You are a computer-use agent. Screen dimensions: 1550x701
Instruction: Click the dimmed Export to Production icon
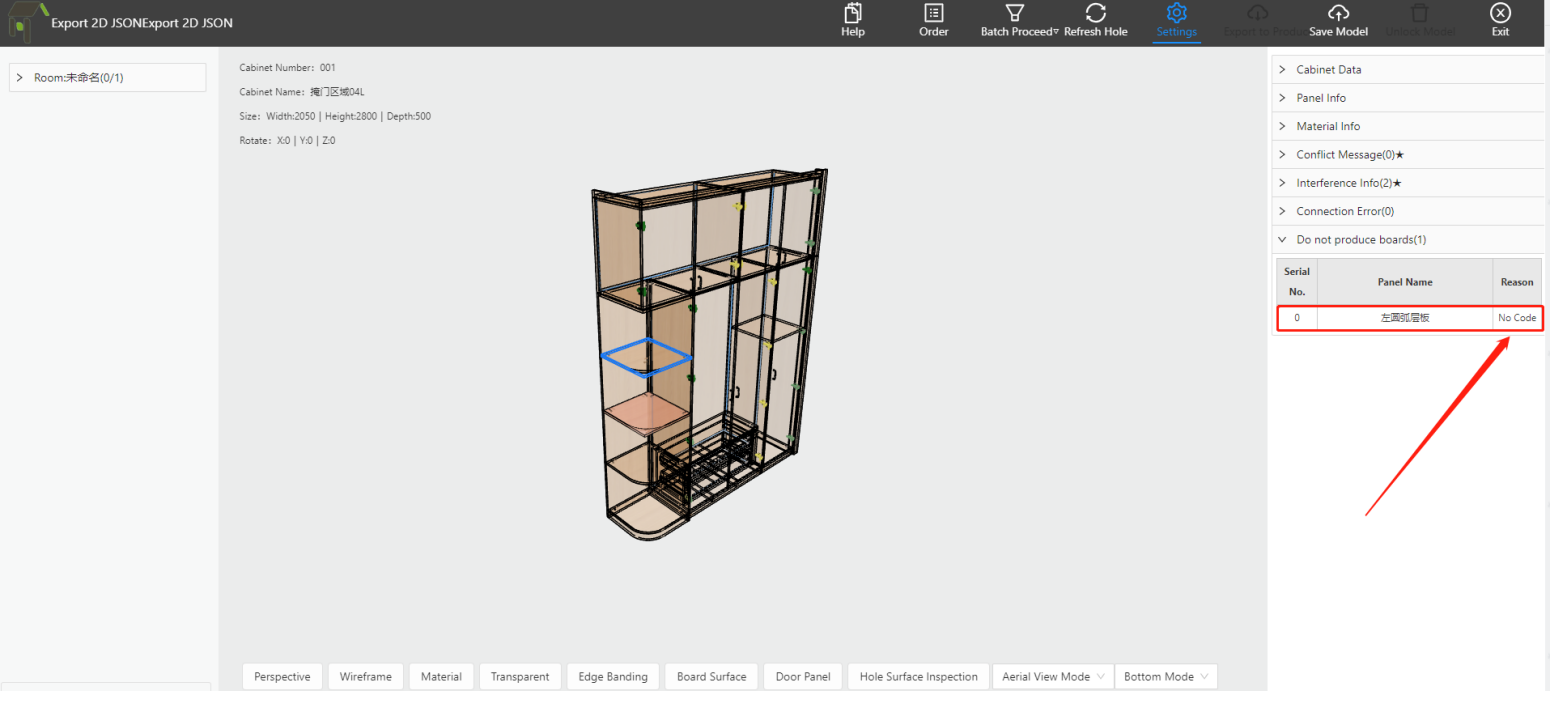click(1258, 13)
